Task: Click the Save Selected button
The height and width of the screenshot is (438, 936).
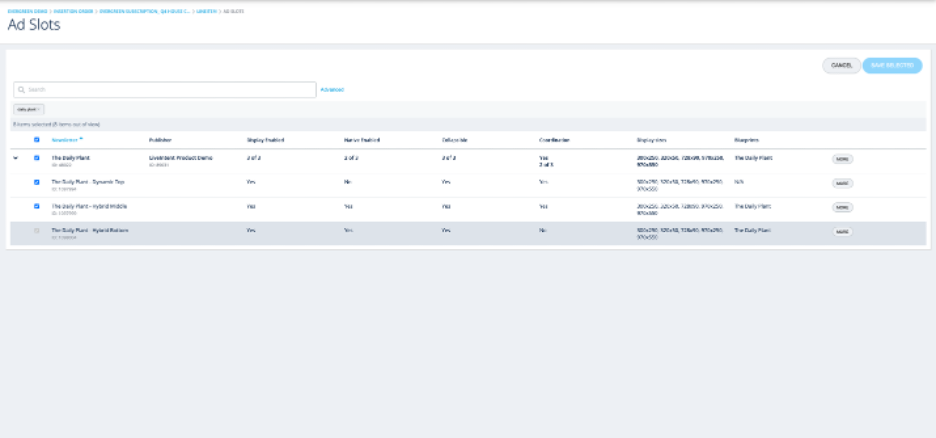Action: coord(892,65)
